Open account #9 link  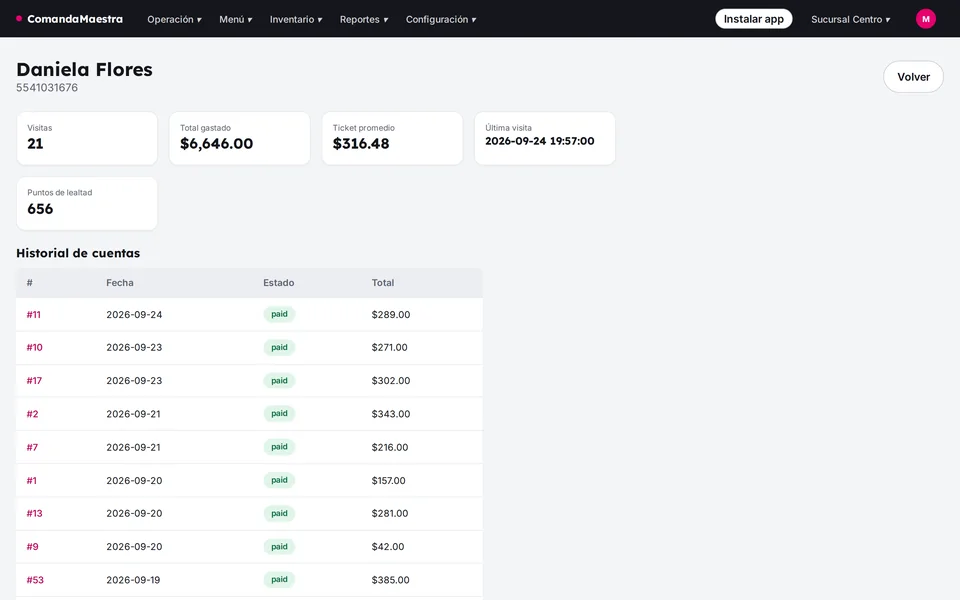tap(32, 547)
